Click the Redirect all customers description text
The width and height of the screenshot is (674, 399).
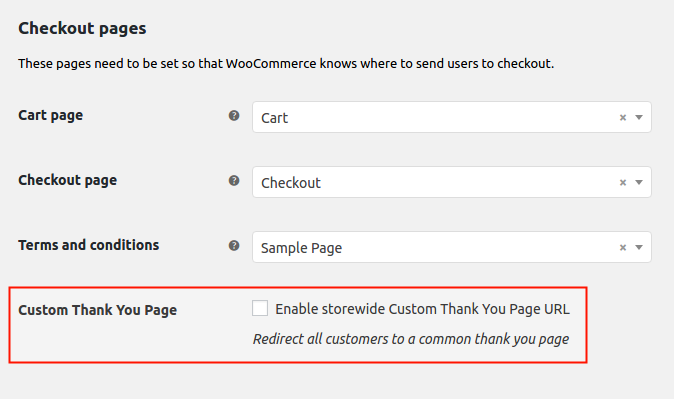point(411,339)
